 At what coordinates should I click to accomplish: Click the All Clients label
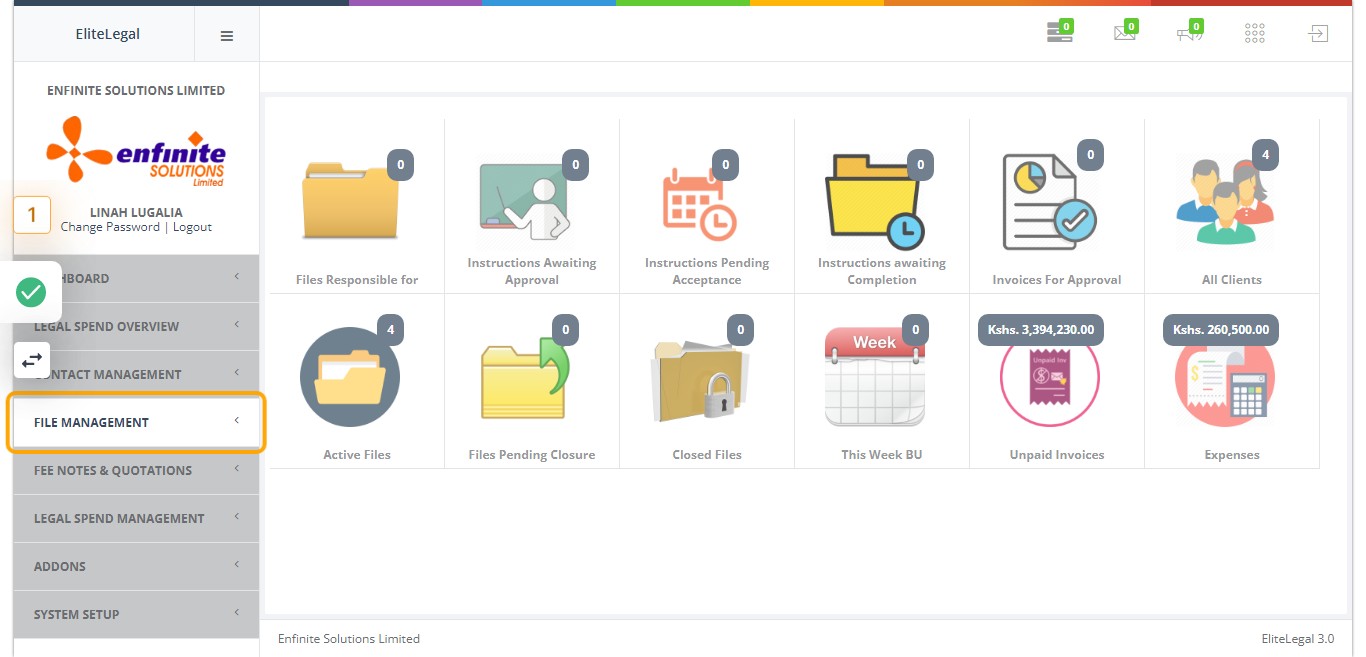[1232, 280]
